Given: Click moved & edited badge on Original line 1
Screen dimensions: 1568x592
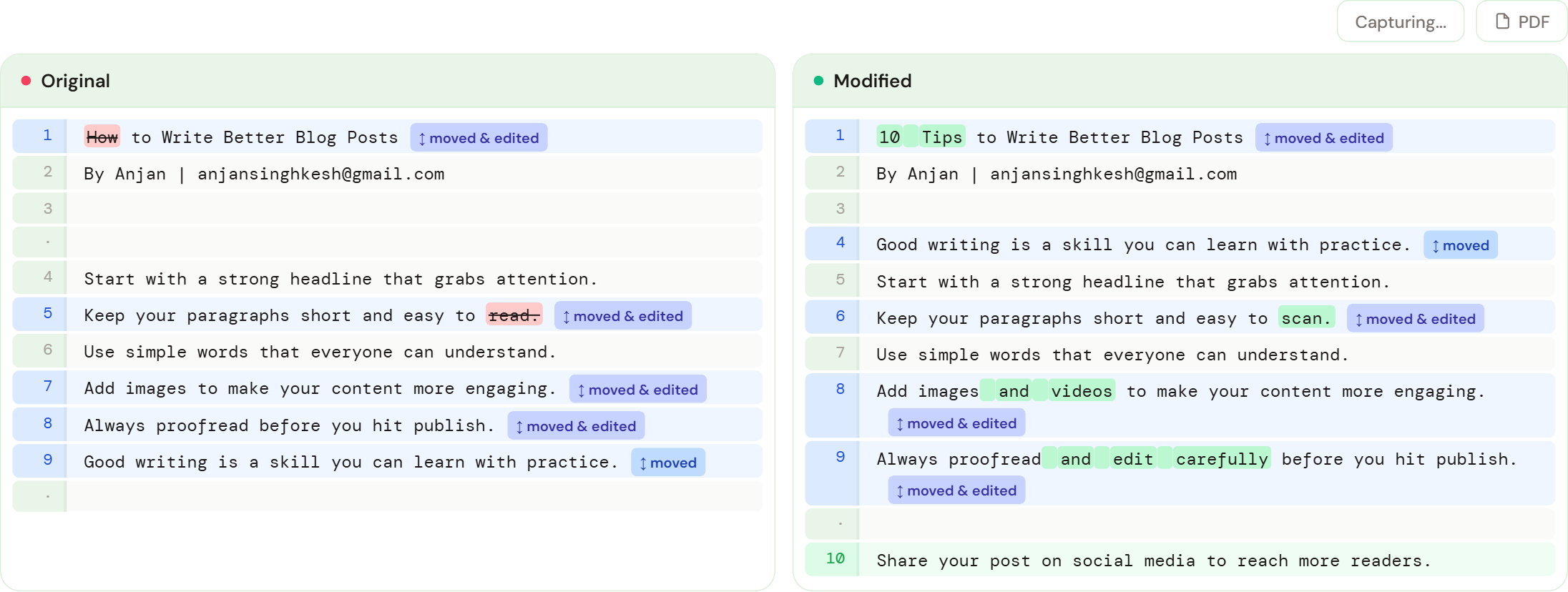Looking at the screenshot, I should click(479, 138).
